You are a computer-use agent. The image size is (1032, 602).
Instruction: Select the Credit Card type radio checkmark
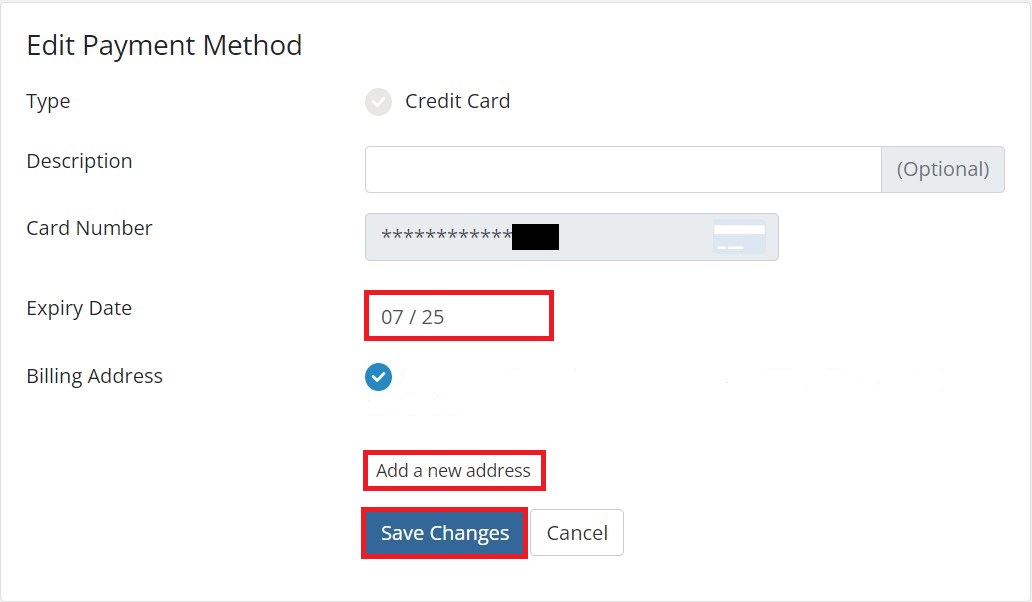[378, 102]
